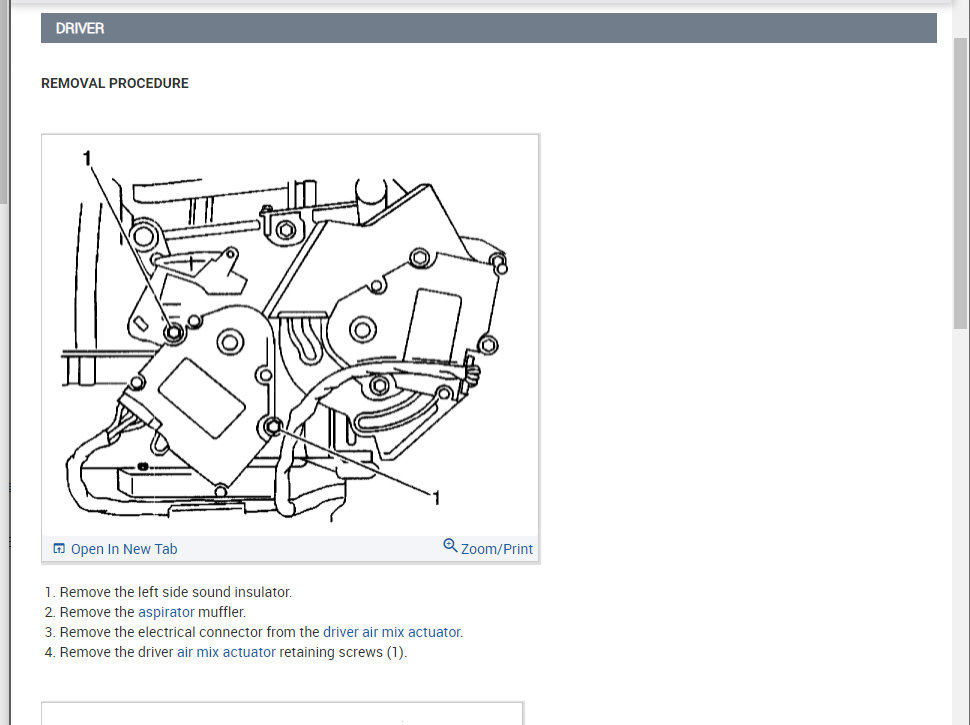Open the Zoom/Print view of the diagram
970x725 pixels.
click(496, 549)
